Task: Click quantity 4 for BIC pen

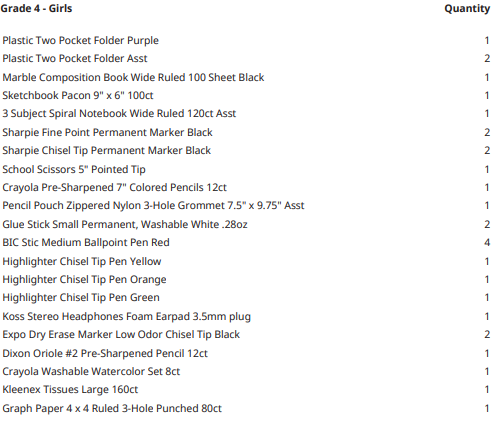Action: pyautogui.click(x=487, y=243)
